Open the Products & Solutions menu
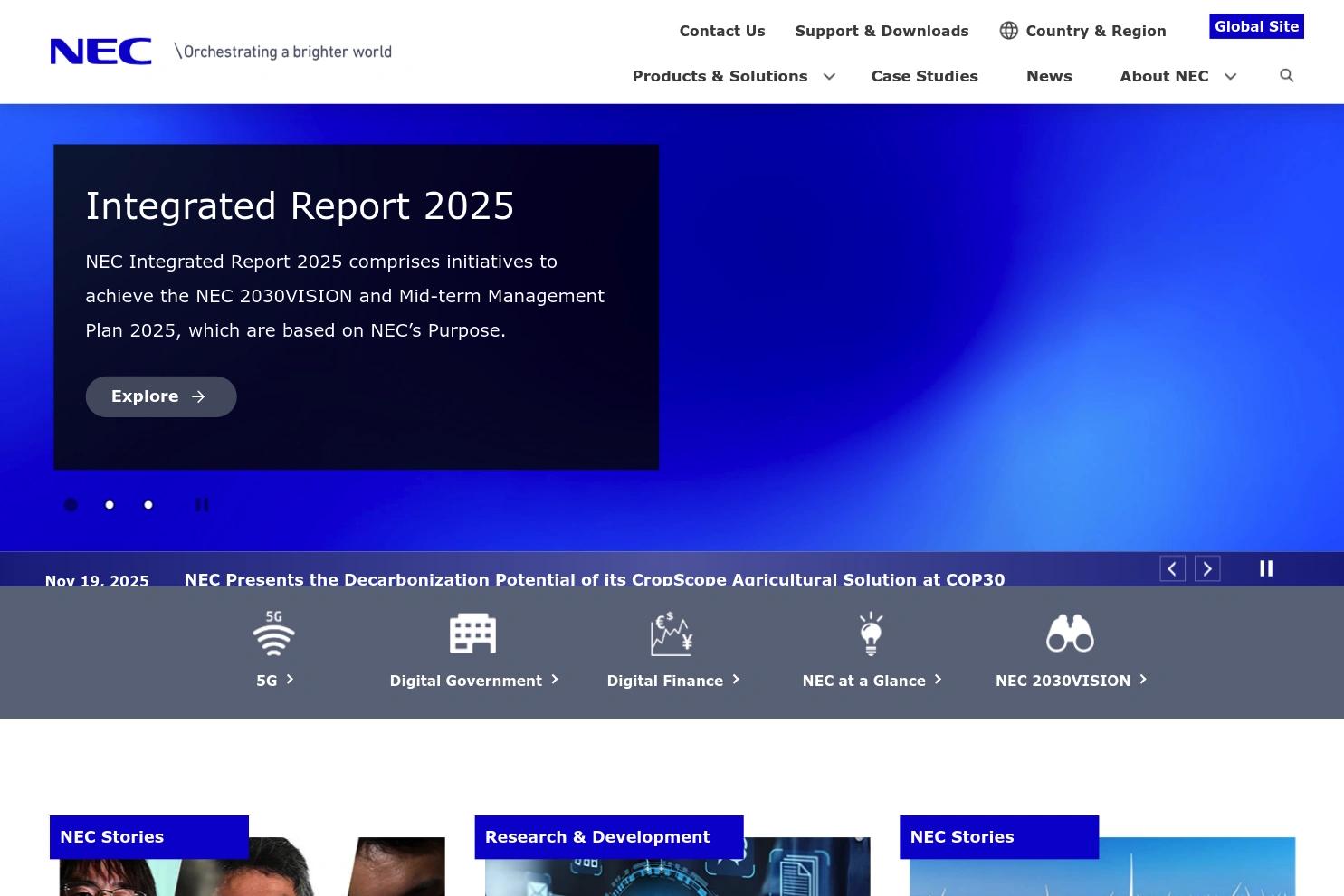The height and width of the screenshot is (896, 1344). pyautogui.click(x=720, y=76)
